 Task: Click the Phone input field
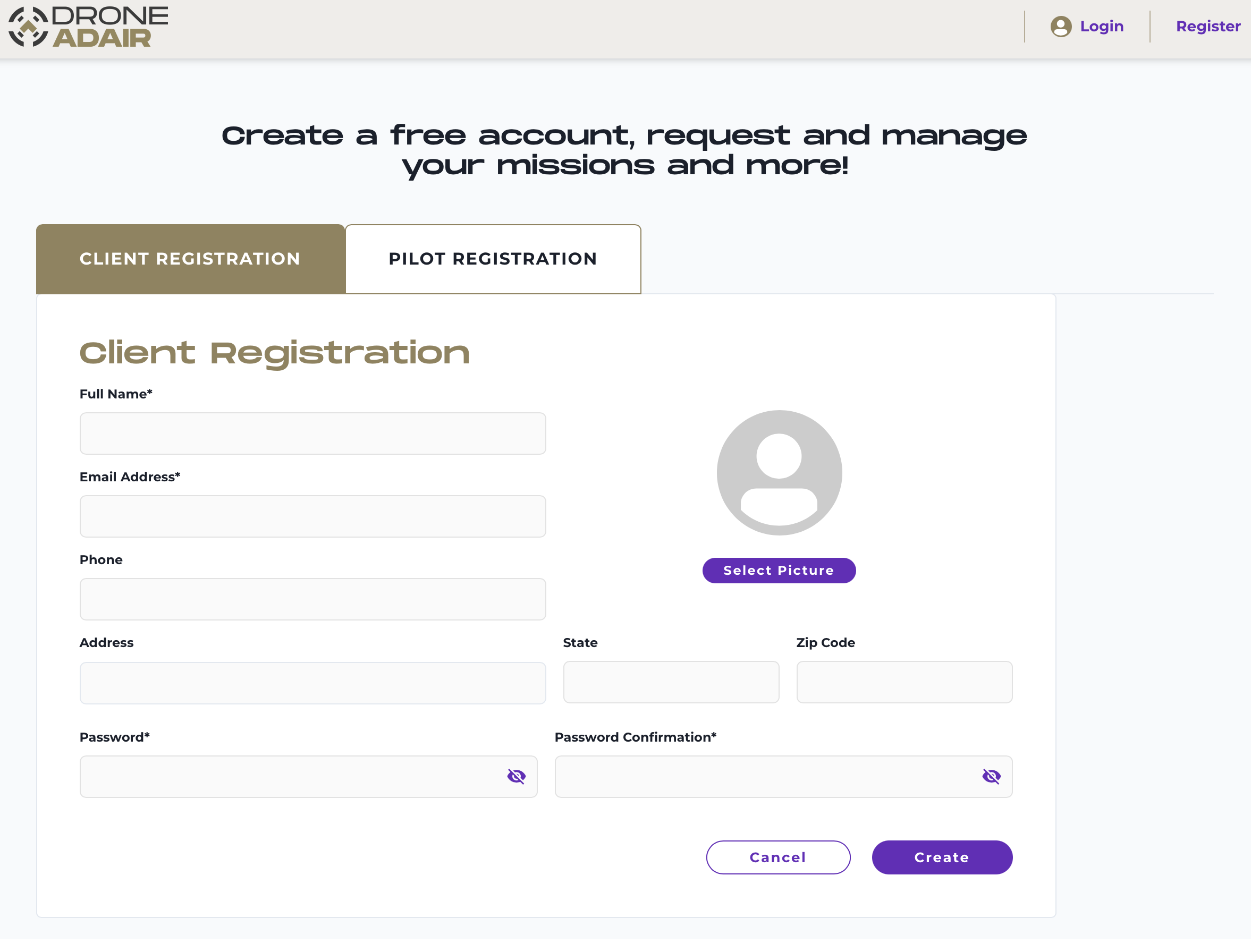coord(313,599)
